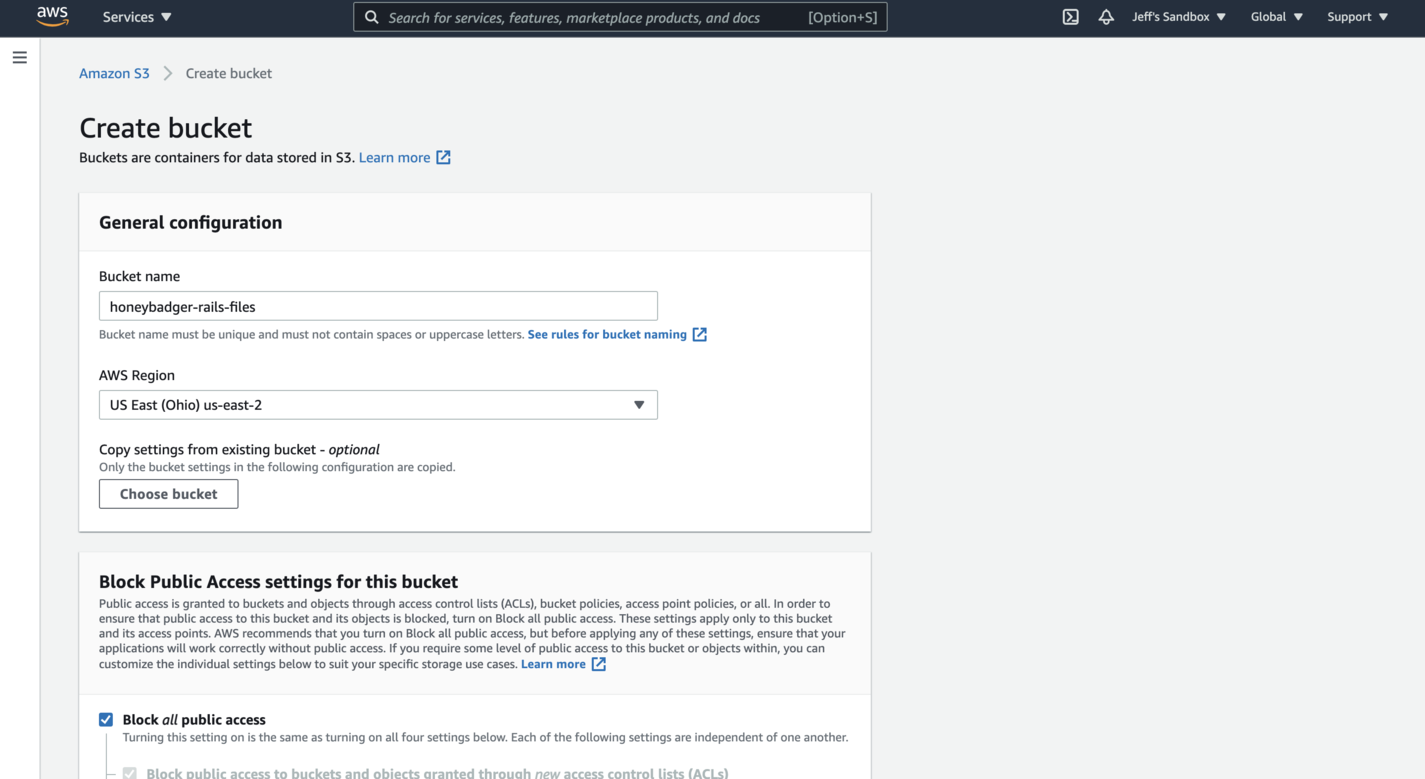Open the navigation sidebar hamburger menu
The height and width of the screenshot is (779, 1425).
19,57
